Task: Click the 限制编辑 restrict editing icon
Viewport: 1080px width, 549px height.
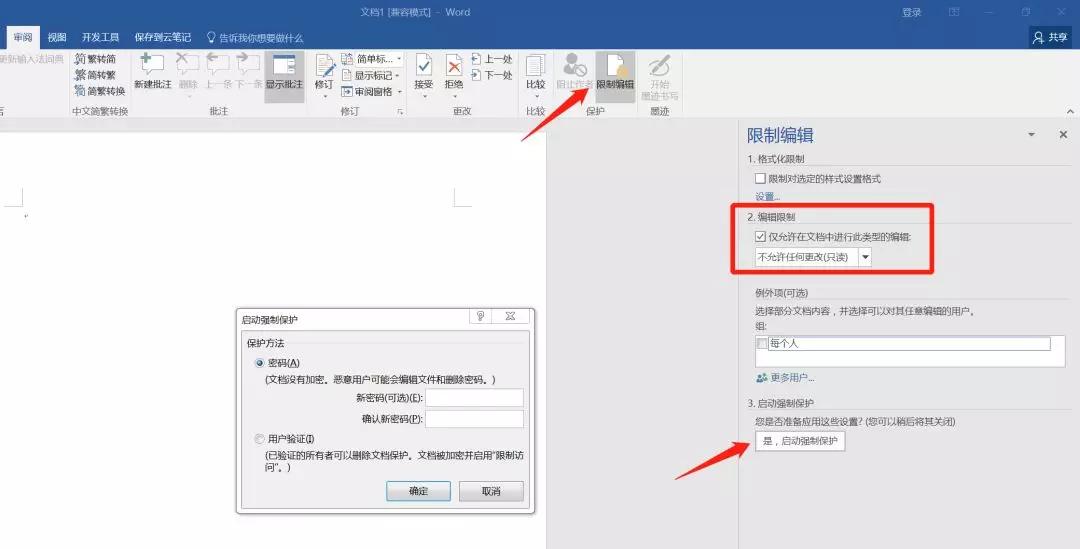Action: 615,65
